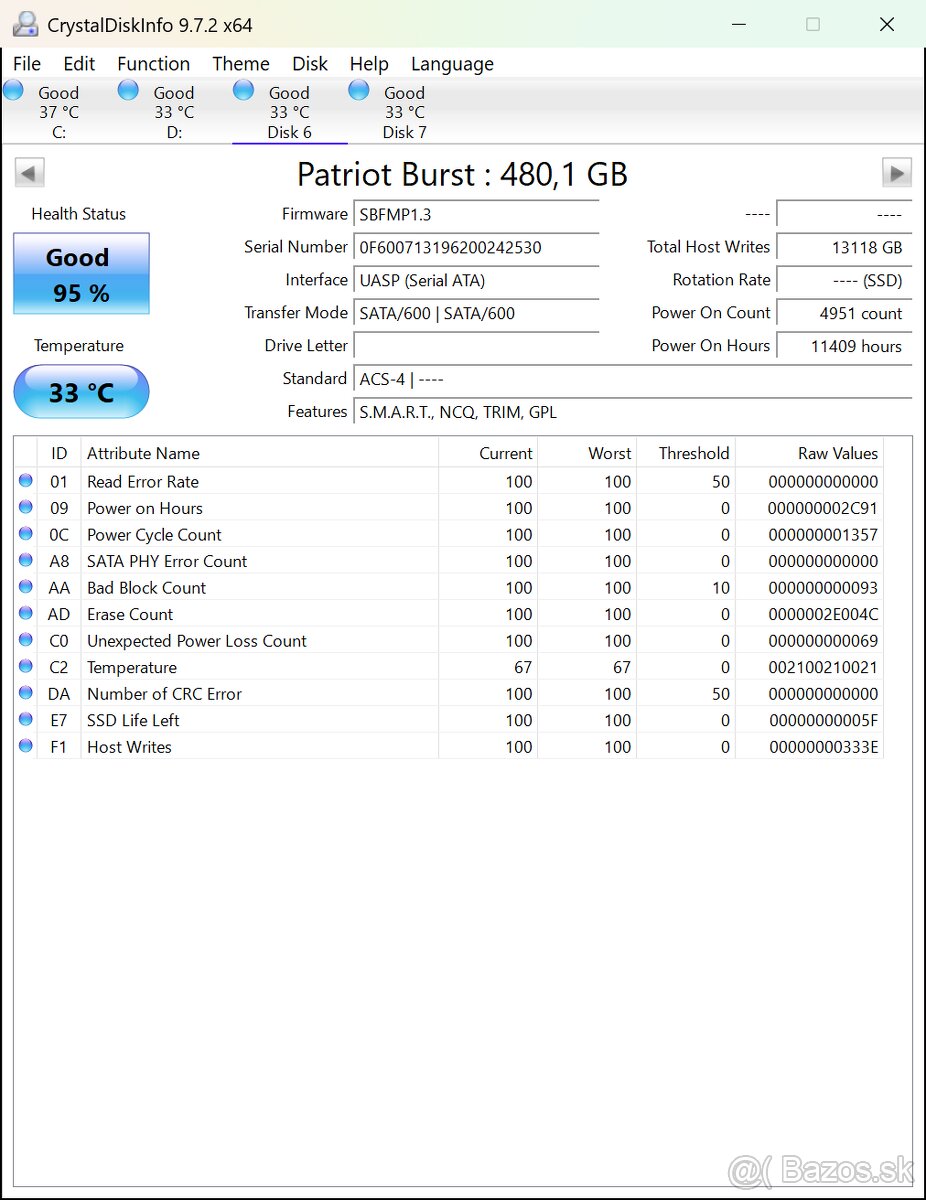Viewport: 926px width, 1200px height.
Task: Click the empty Drive Letter field
Action: click(x=476, y=346)
